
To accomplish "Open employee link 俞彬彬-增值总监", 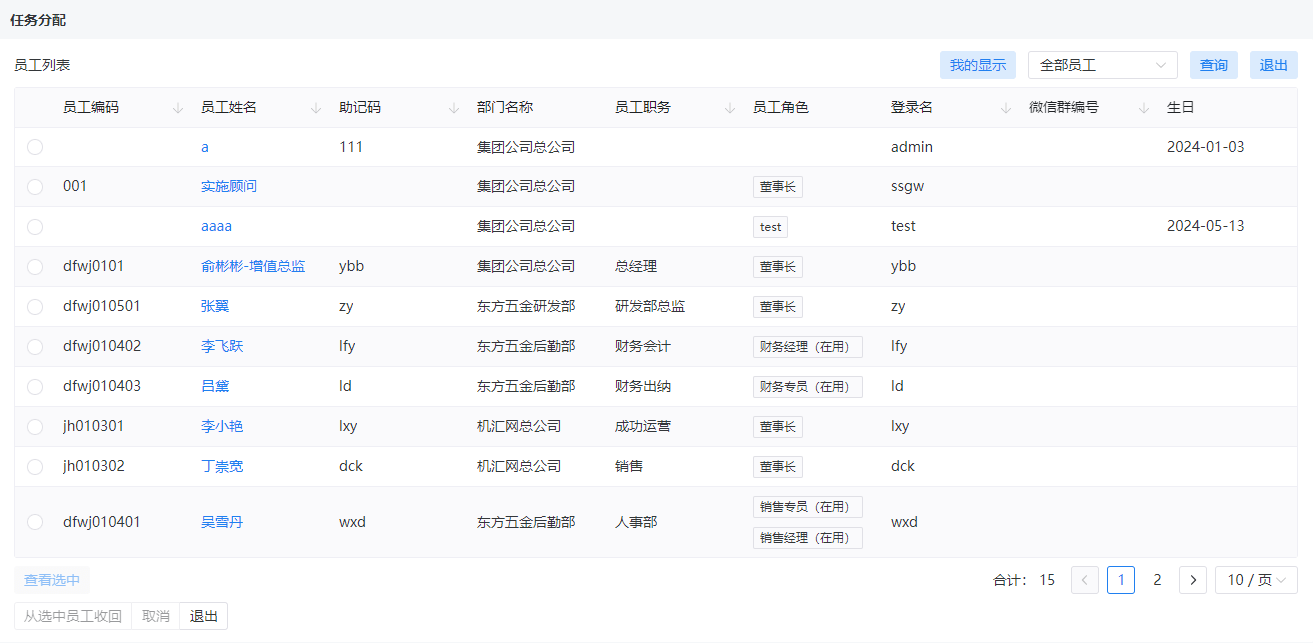I will [x=253, y=267].
